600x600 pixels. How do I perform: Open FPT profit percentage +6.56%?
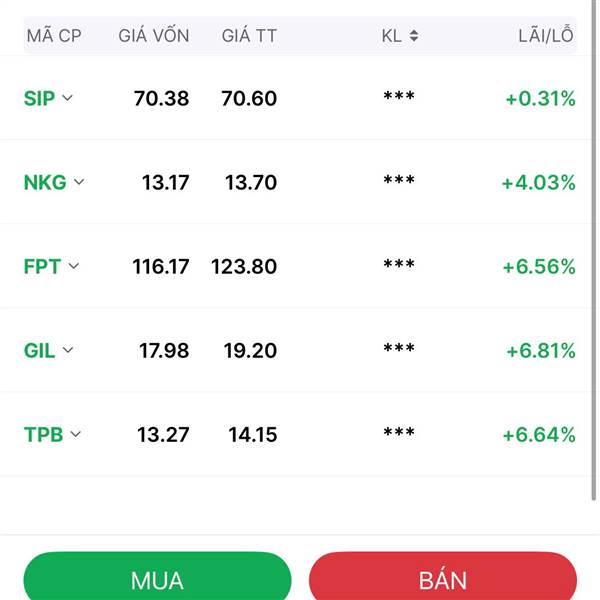tap(539, 266)
